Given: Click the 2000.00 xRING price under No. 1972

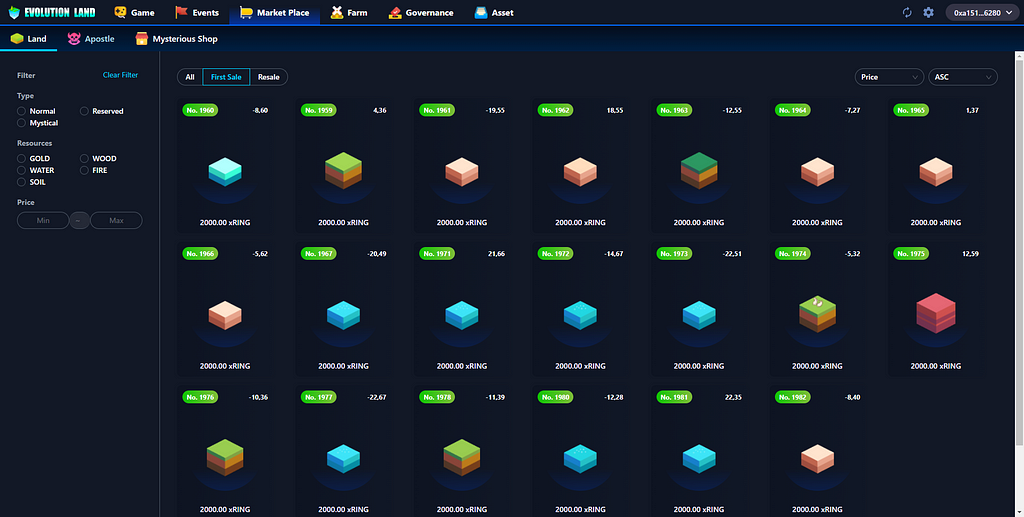Looking at the screenshot, I should pos(580,366).
